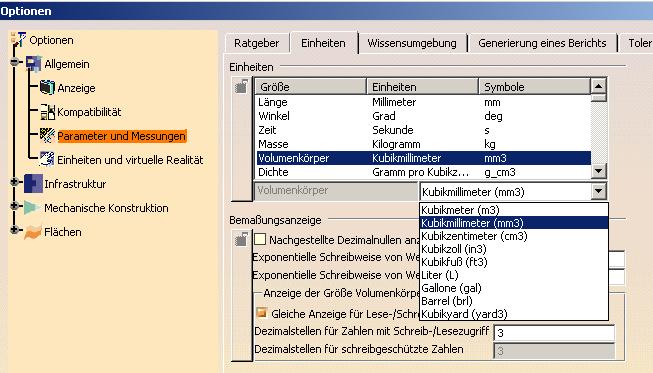Screen dimensions: 653x373
Task: Choose Kubikfuß (ft3) from the list
Action: point(514,262)
